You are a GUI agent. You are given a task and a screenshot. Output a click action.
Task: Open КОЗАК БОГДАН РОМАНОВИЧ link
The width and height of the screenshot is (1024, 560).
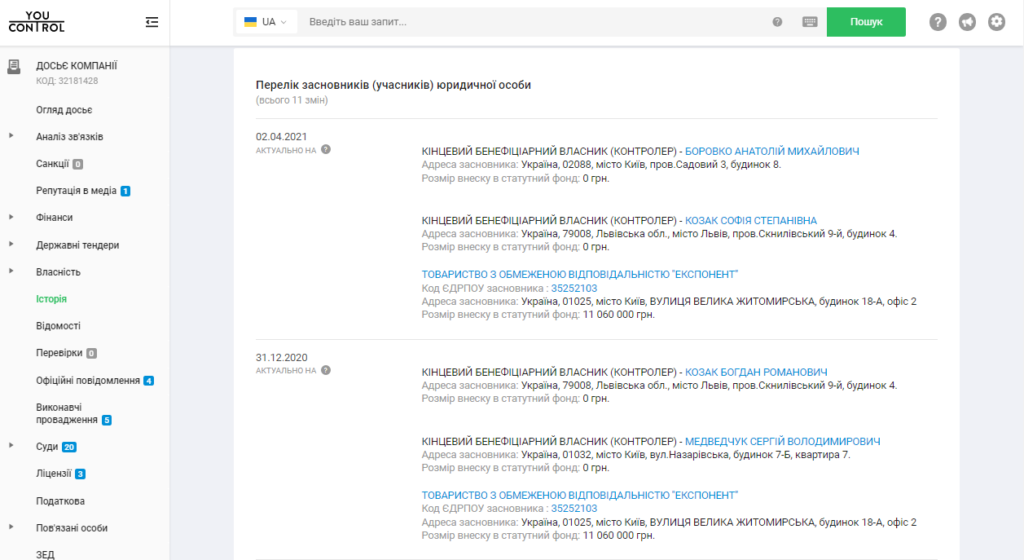point(756,372)
